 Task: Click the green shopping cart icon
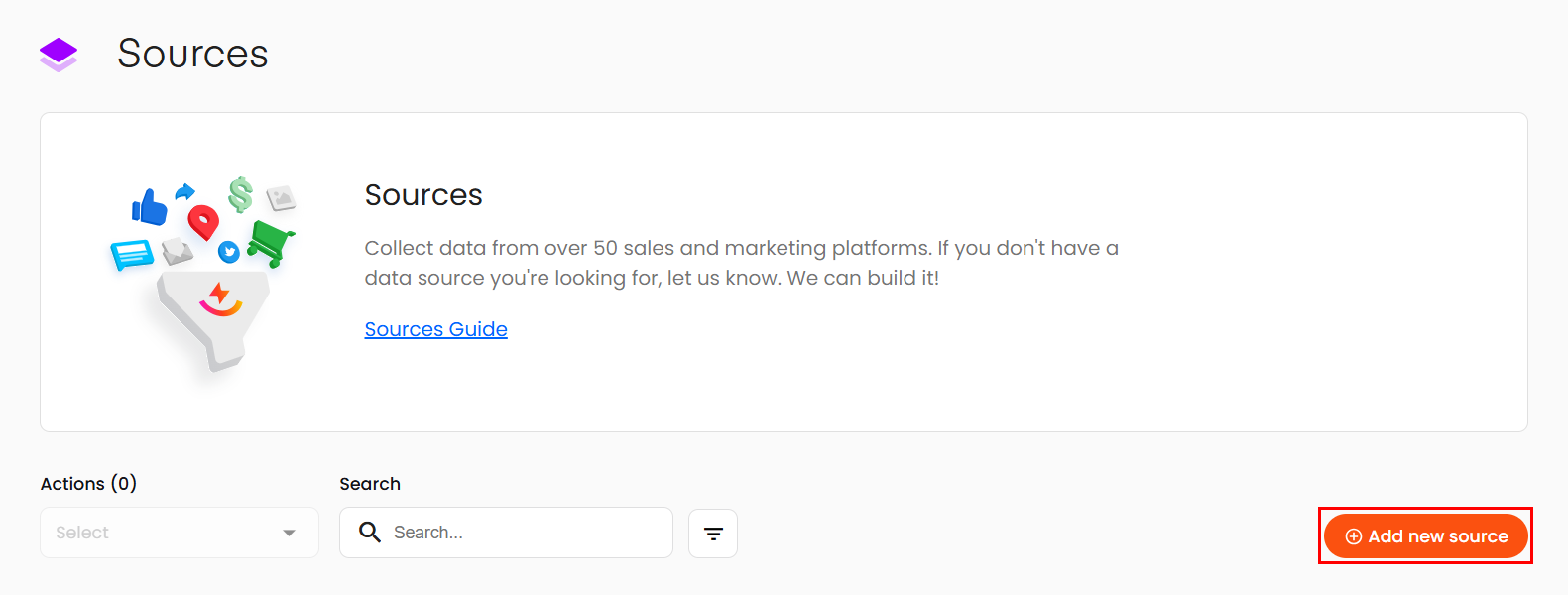[270, 241]
